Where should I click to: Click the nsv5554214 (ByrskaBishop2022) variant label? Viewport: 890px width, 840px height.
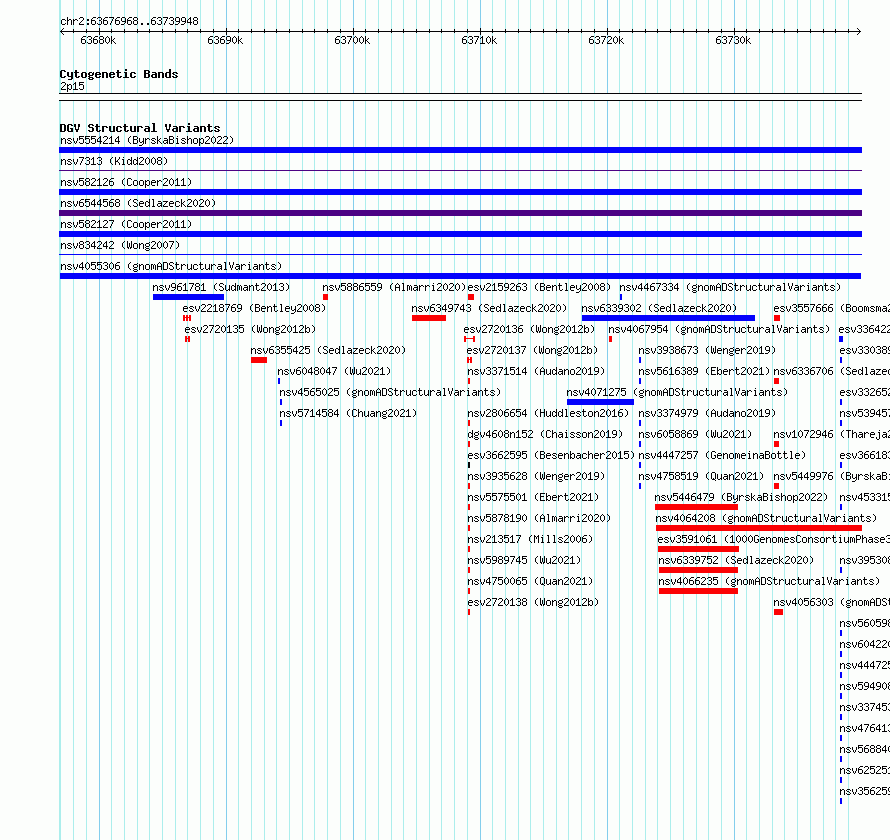pyautogui.click(x=147, y=140)
